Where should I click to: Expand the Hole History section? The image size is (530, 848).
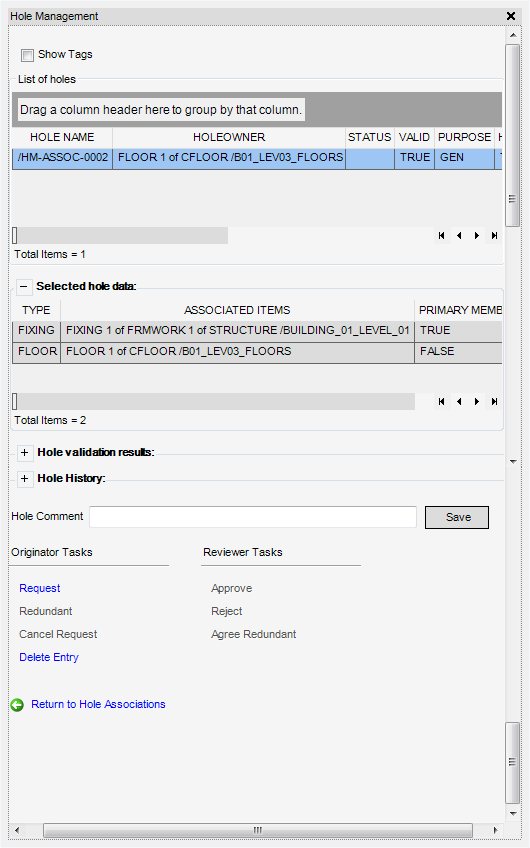[24, 479]
